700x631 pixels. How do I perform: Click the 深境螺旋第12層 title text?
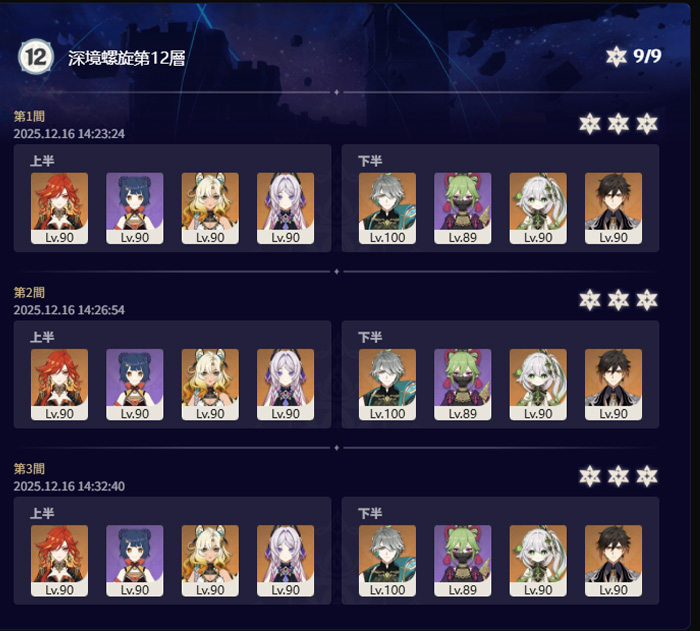point(127,58)
